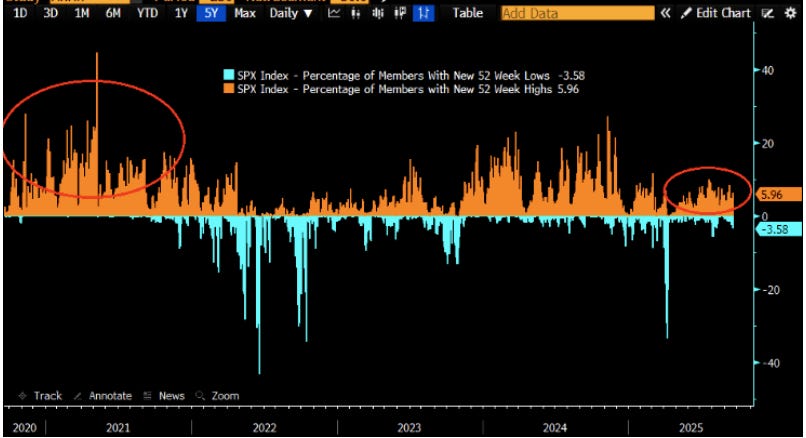The image size is (806, 438).
Task: Switch to the 3D time range
Action: pyautogui.click(x=50, y=13)
